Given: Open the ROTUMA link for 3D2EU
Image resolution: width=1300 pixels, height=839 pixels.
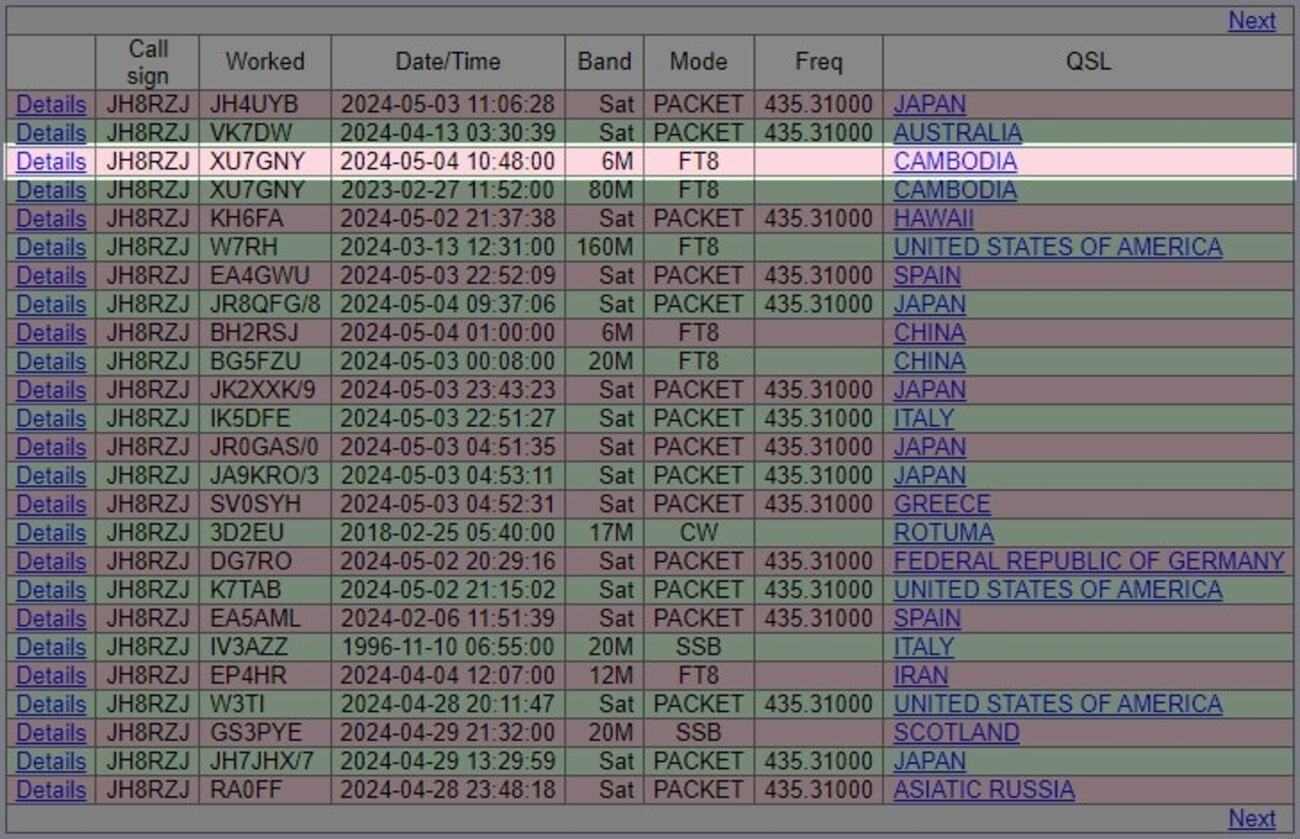Looking at the screenshot, I should [932, 533].
